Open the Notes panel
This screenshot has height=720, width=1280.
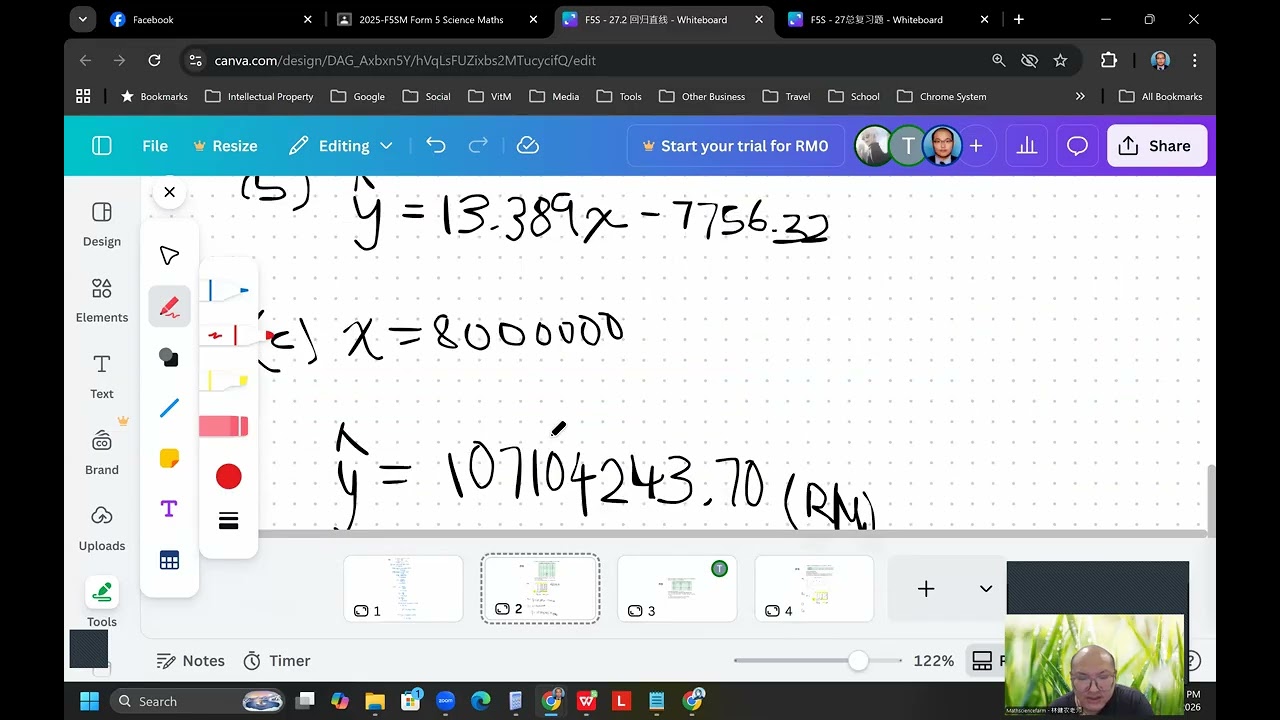pos(191,661)
